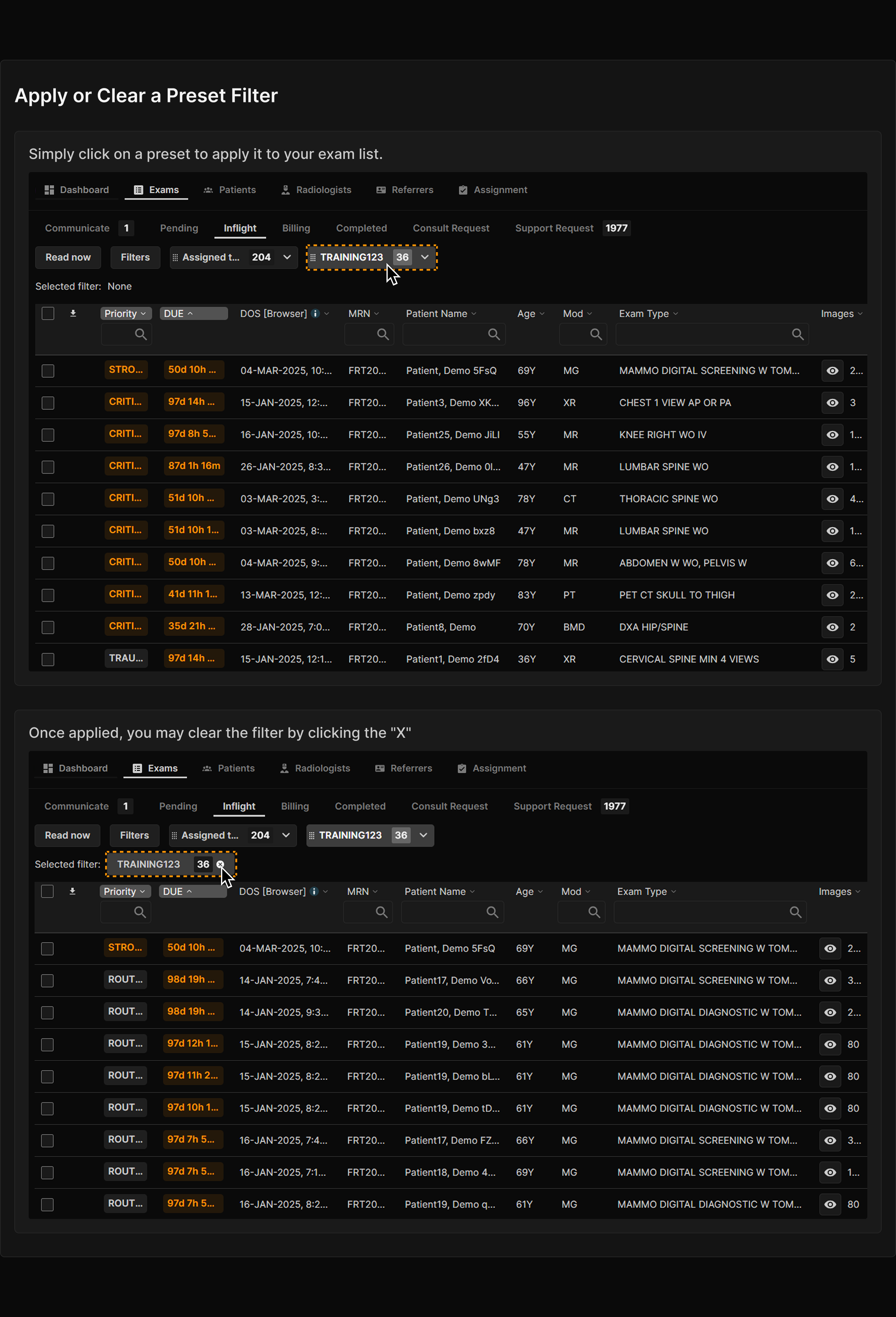Tick the checkbox for Patient18 row

[47, 1172]
